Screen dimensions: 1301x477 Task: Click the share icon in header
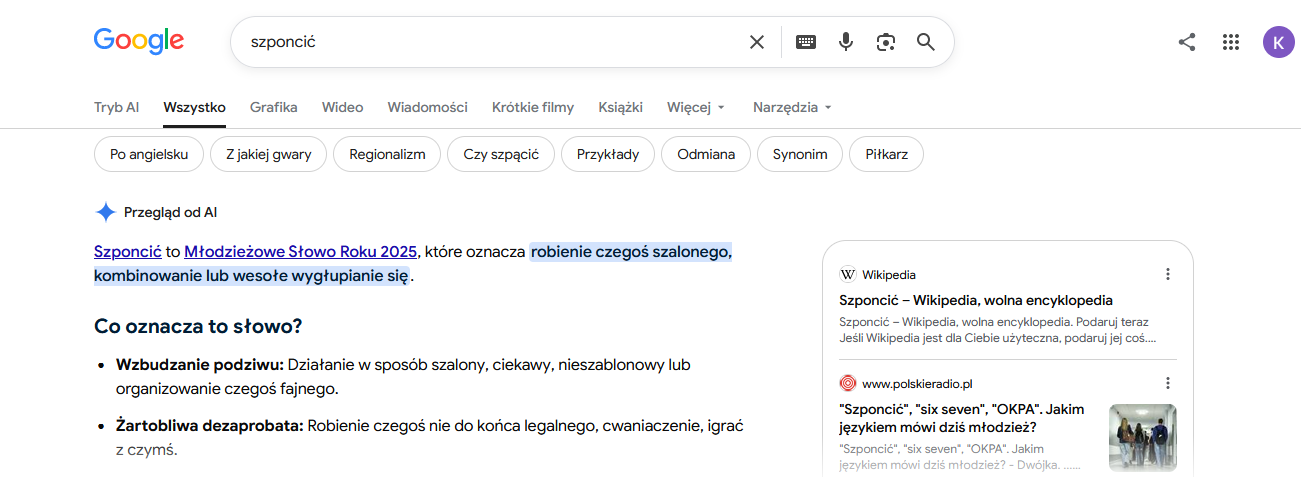(x=1187, y=42)
